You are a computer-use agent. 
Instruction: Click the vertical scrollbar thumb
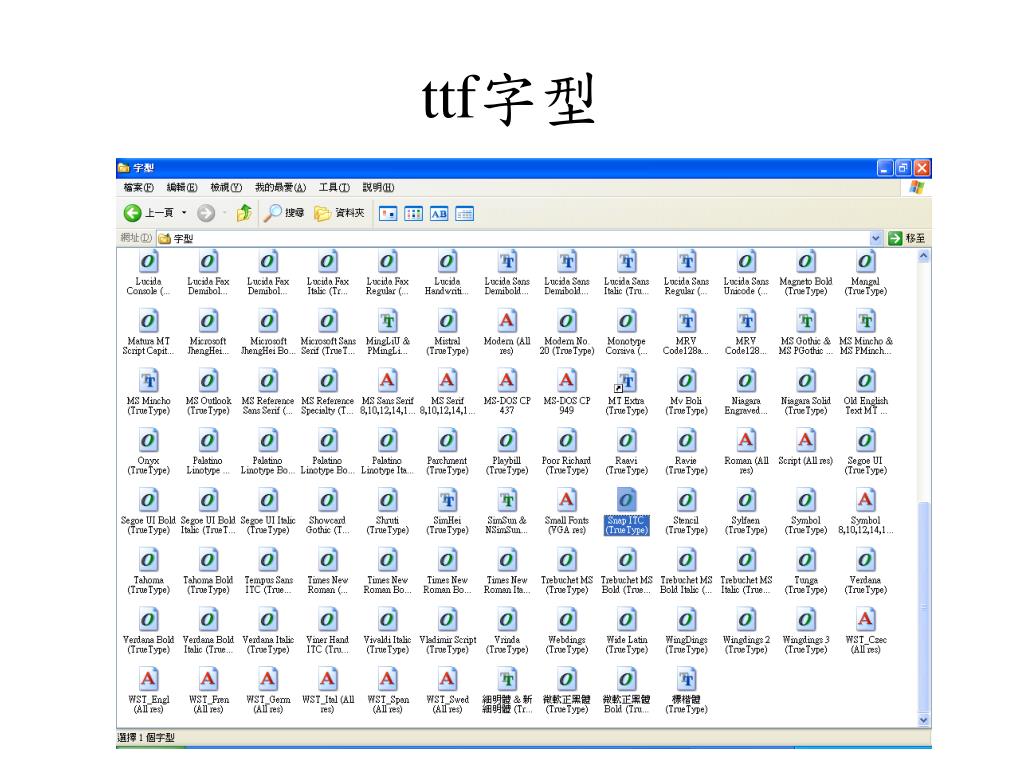(923, 607)
